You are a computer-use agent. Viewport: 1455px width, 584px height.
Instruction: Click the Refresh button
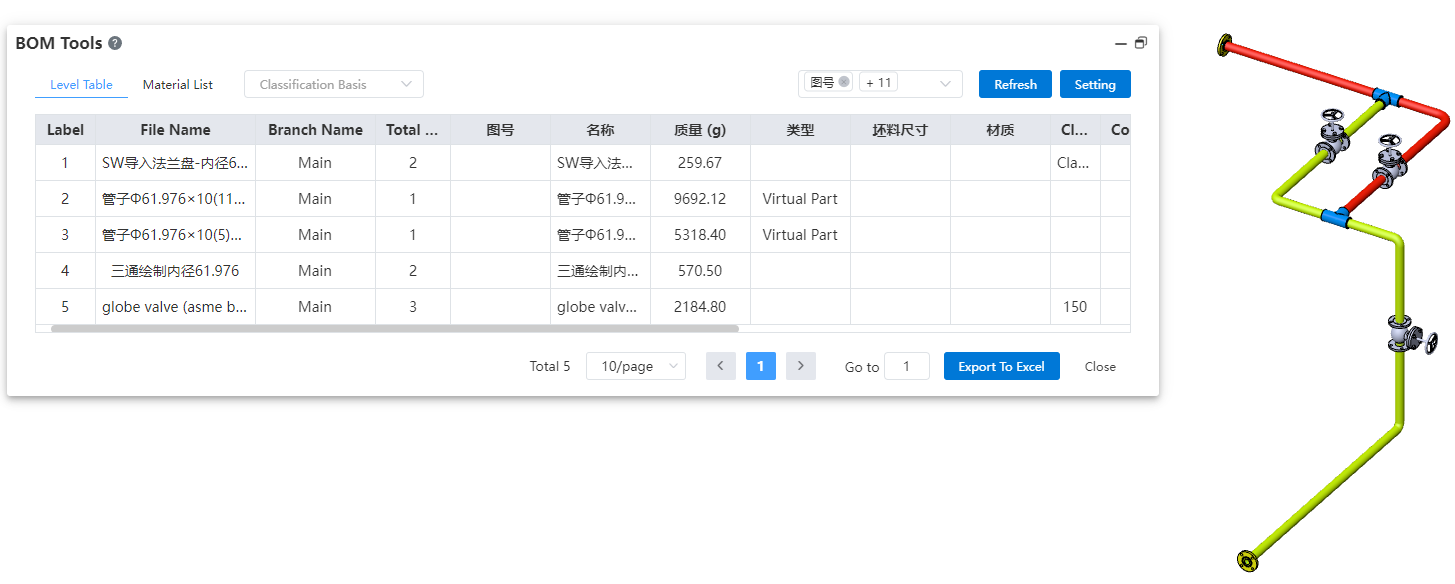(1015, 85)
